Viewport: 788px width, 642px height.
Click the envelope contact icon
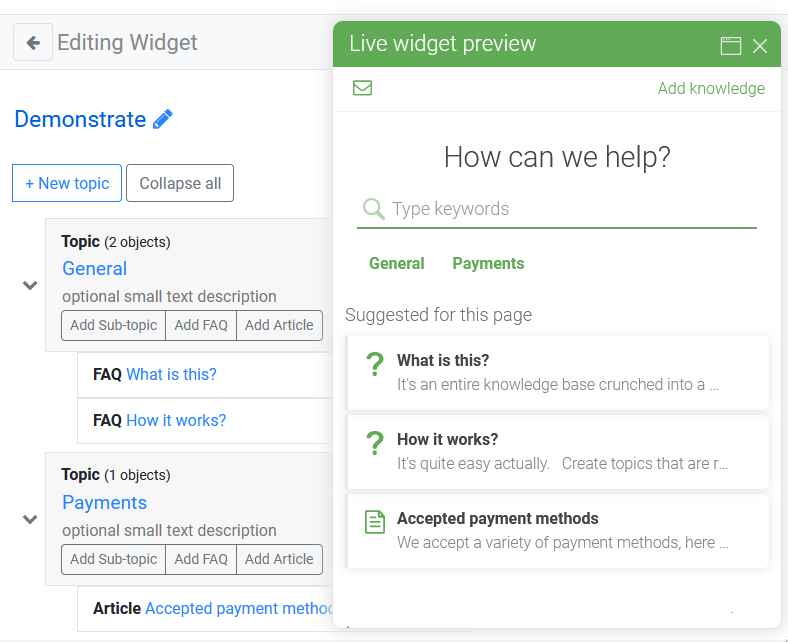pos(362,88)
